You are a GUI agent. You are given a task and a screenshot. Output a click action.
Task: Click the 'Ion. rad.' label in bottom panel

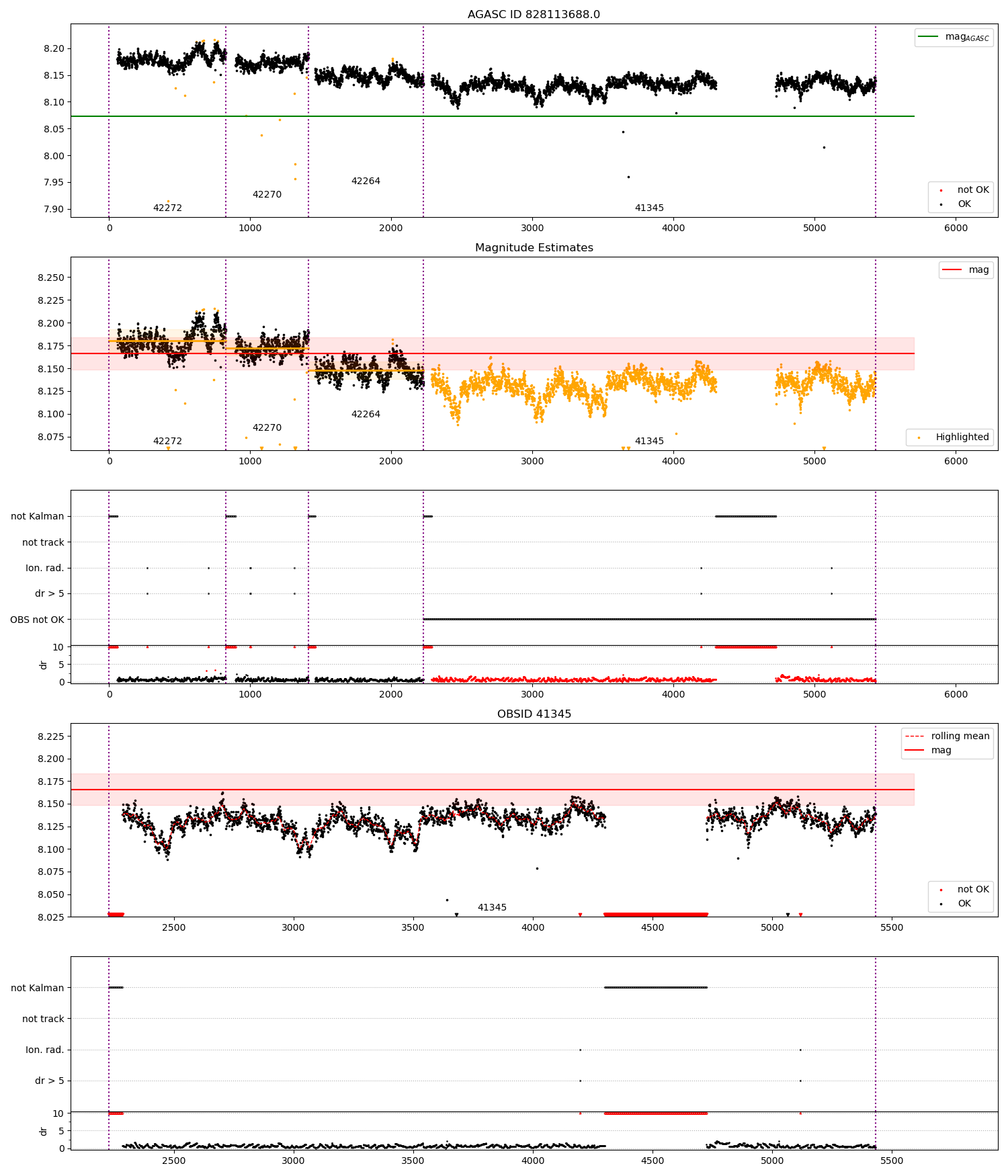pyautogui.click(x=45, y=1050)
